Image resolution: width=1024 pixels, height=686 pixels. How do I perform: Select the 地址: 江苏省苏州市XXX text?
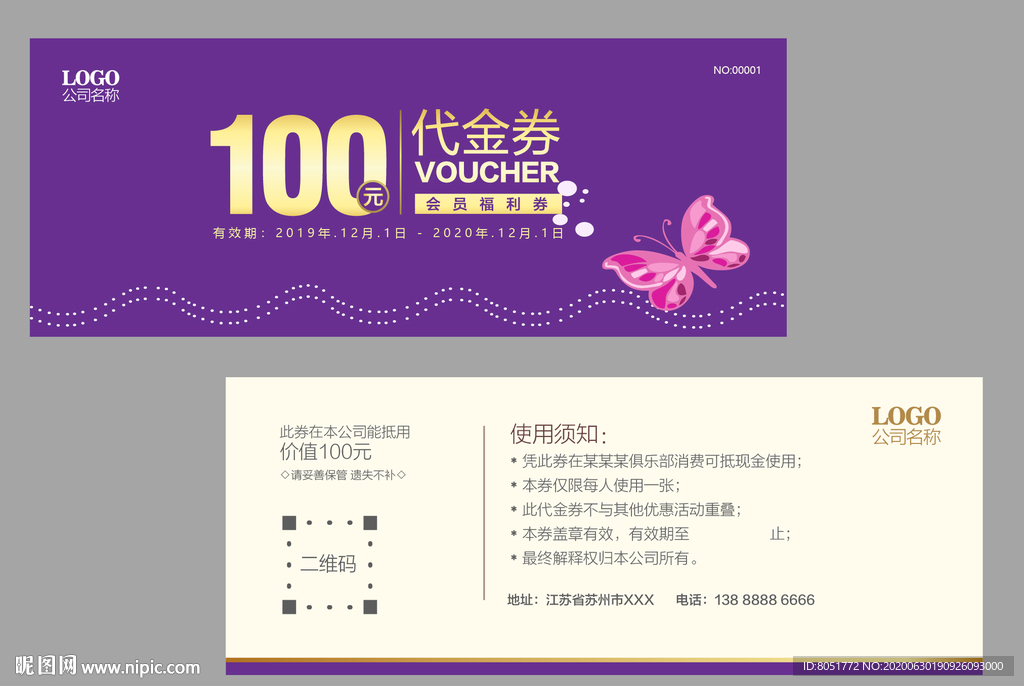[x=581, y=600]
